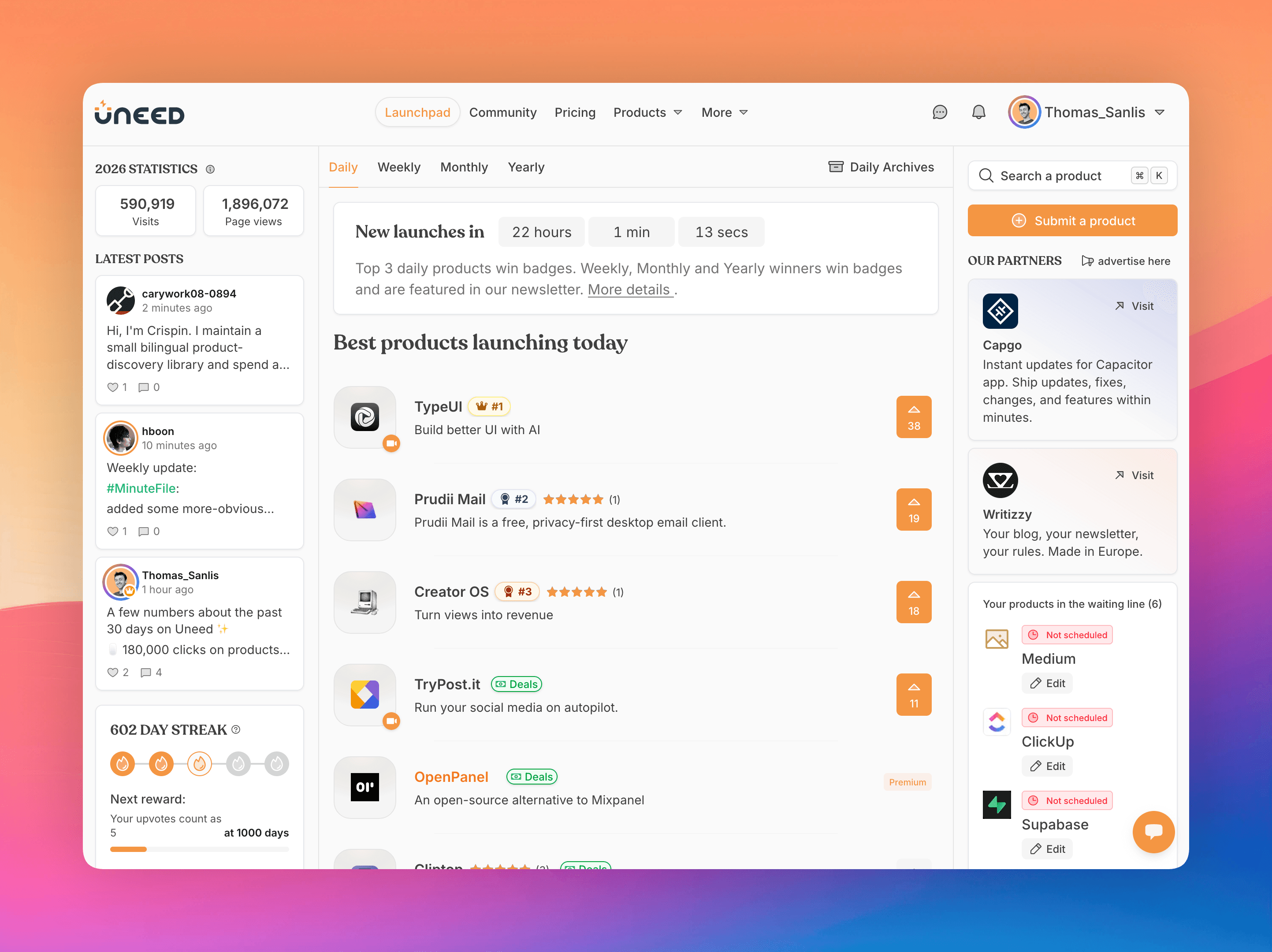The width and height of the screenshot is (1272, 952).
Task: Open the Pricing page
Action: 574,113
